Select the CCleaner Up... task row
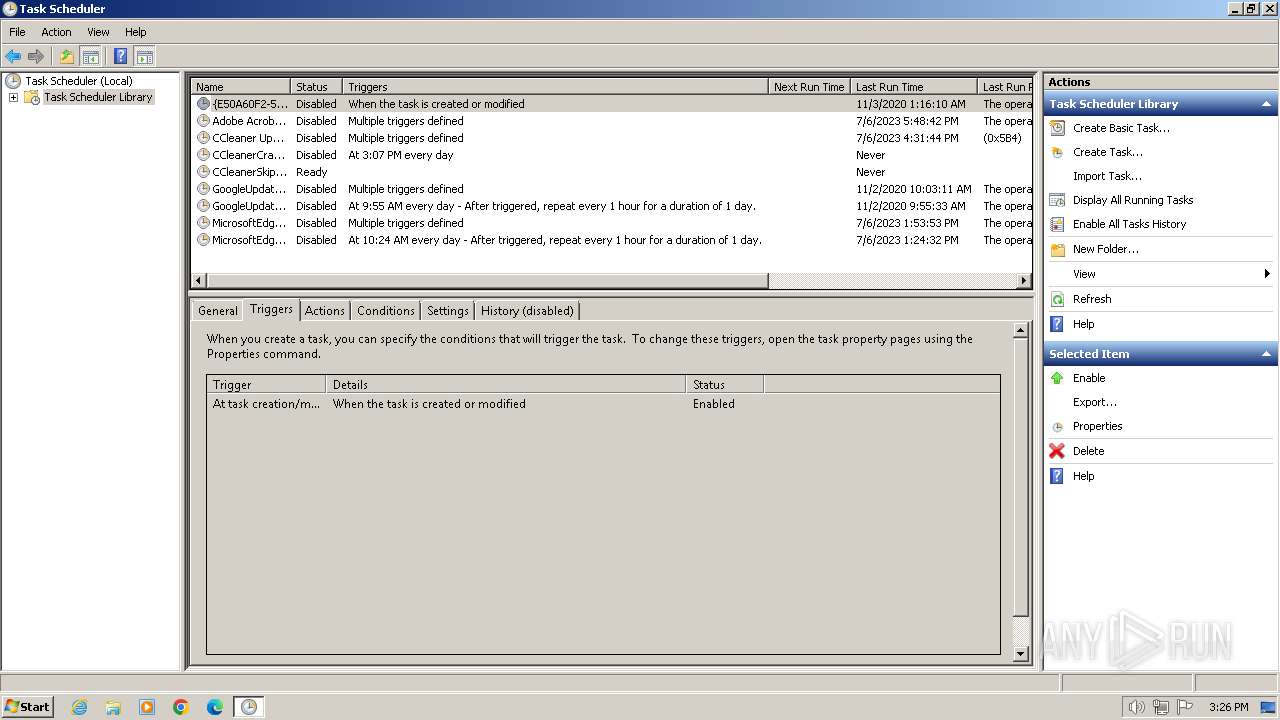 (611, 138)
